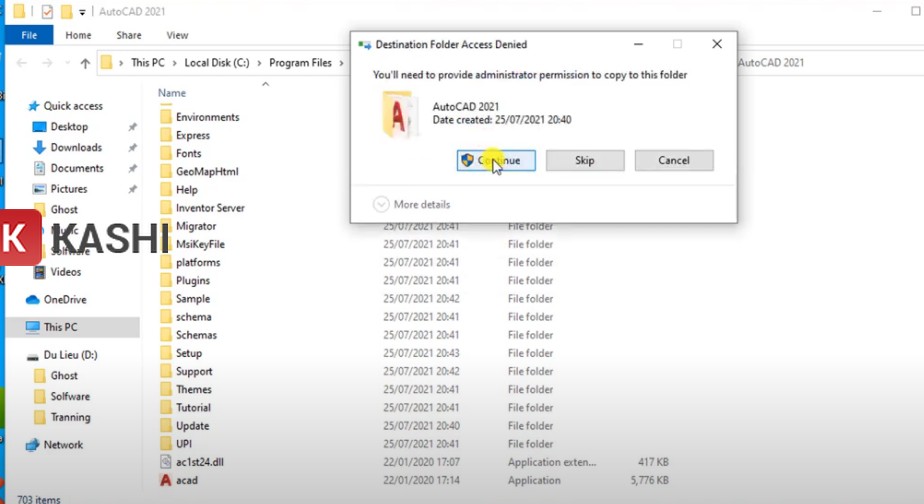Select This PC in navigation pane
This screenshot has height=504, width=924.
[x=60, y=327]
